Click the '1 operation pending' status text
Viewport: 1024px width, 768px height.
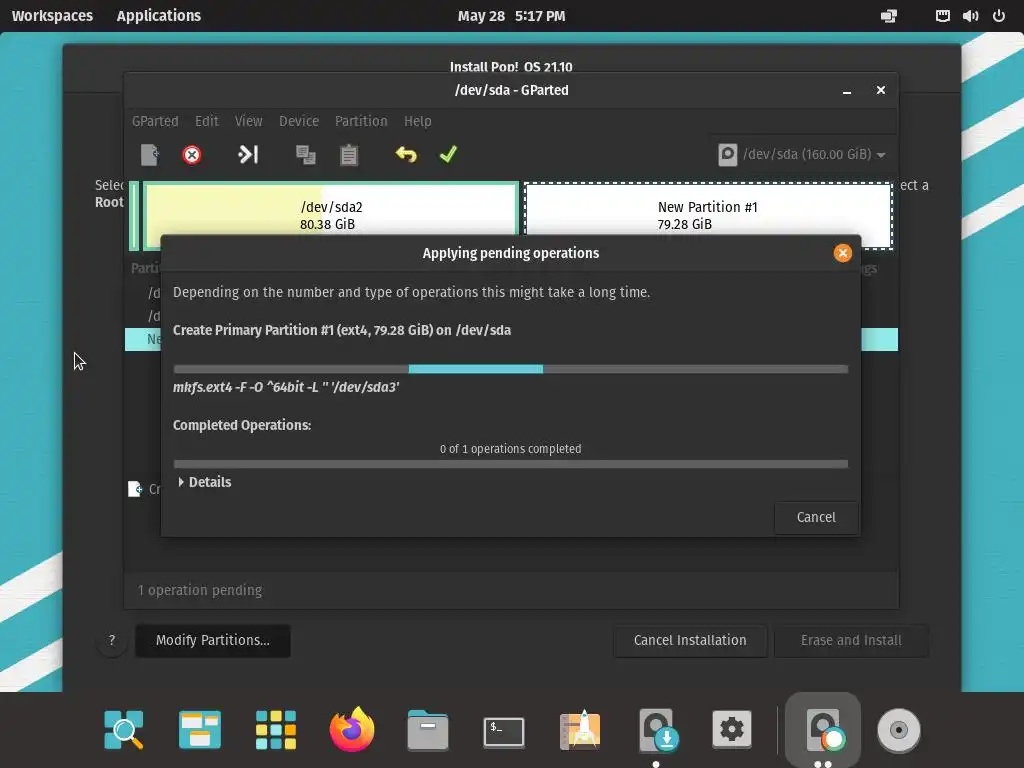200,590
